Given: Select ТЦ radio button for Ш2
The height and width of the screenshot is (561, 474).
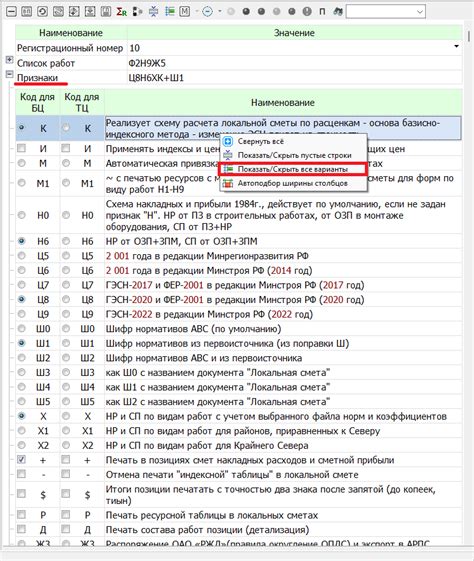Looking at the screenshot, I should coord(66,357).
